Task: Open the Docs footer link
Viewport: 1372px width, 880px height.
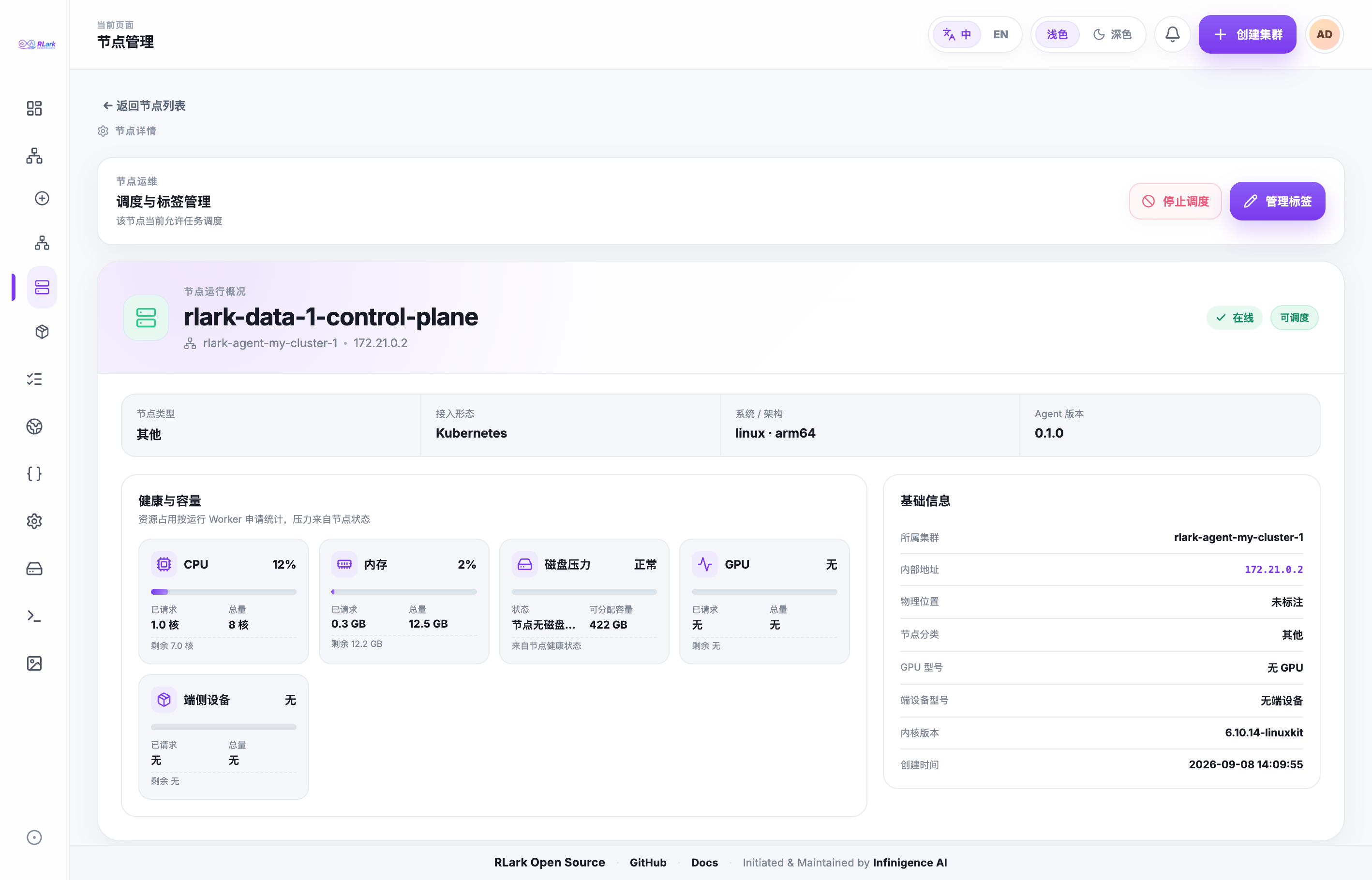Action: [x=704, y=862]
